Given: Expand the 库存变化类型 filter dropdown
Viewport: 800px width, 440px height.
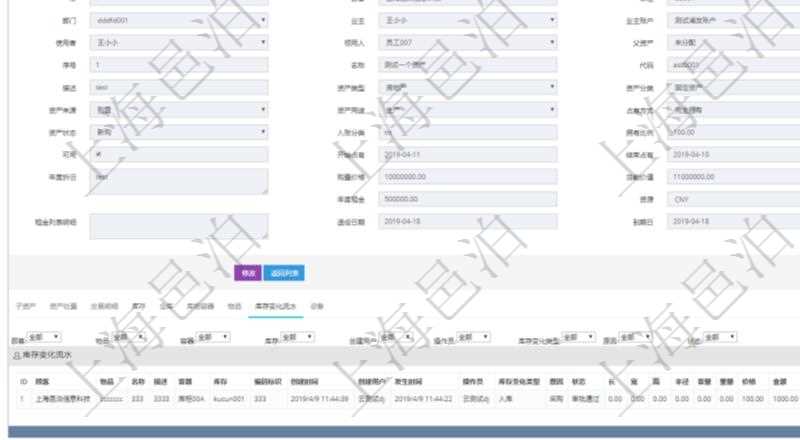Looking at the screenshot, I should point(579,339).
